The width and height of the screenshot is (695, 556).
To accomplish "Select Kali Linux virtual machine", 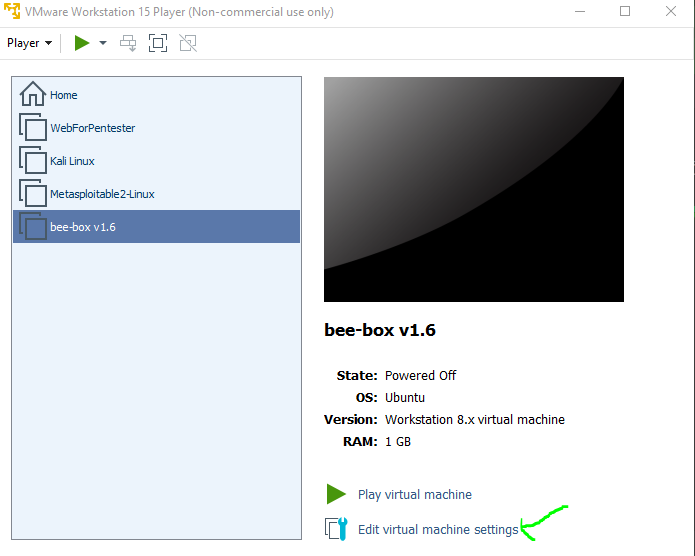I will 156,161.
